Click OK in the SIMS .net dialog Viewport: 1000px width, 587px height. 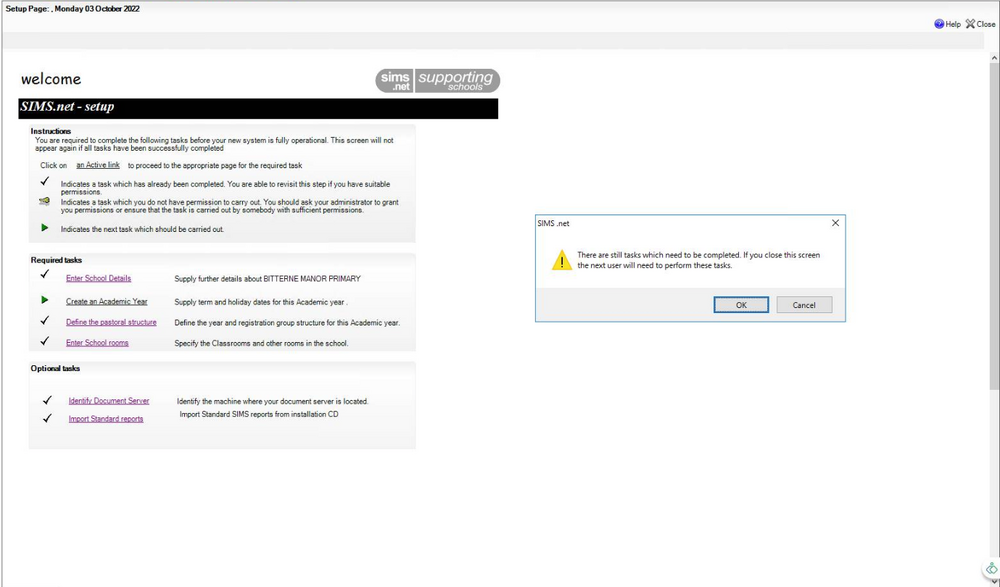(740, 305)
